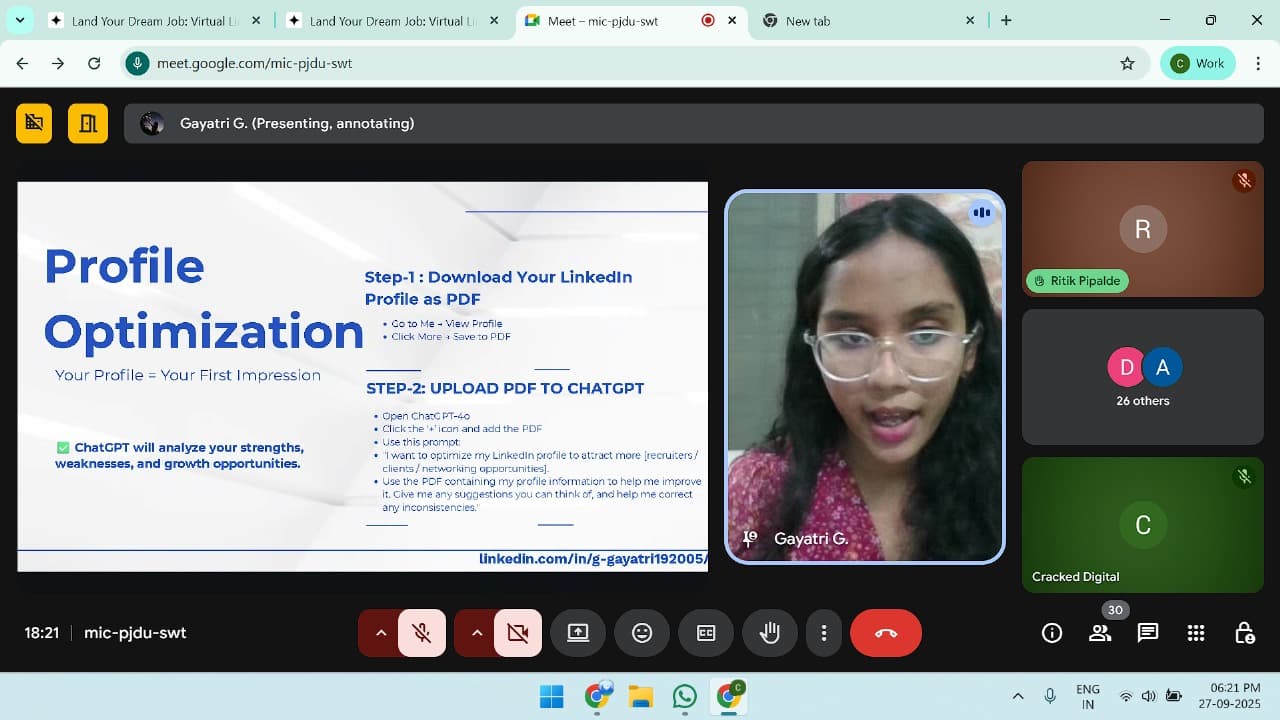Open the more options three-dot menu

824,633
